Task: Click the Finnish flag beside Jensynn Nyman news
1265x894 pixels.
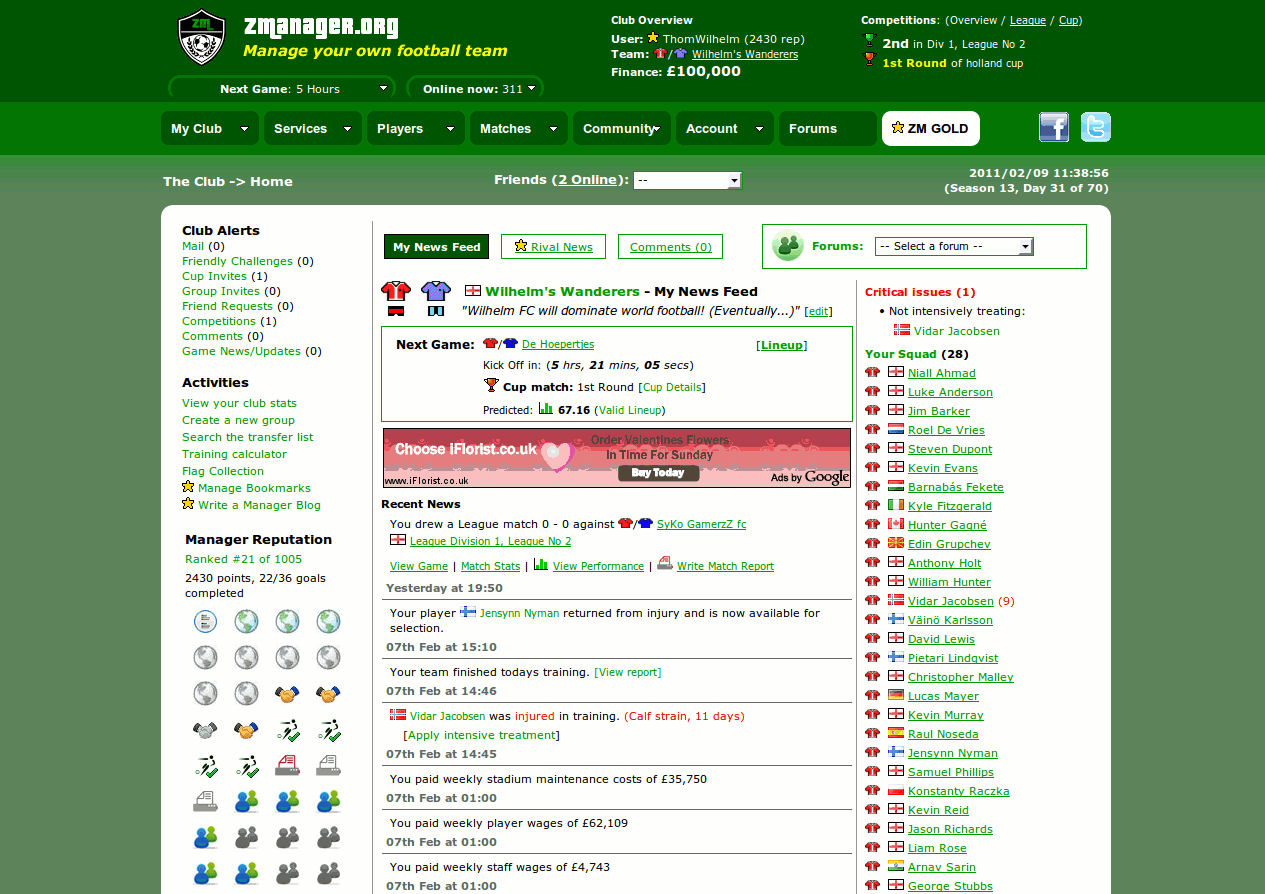Action: tap(468, 612)
